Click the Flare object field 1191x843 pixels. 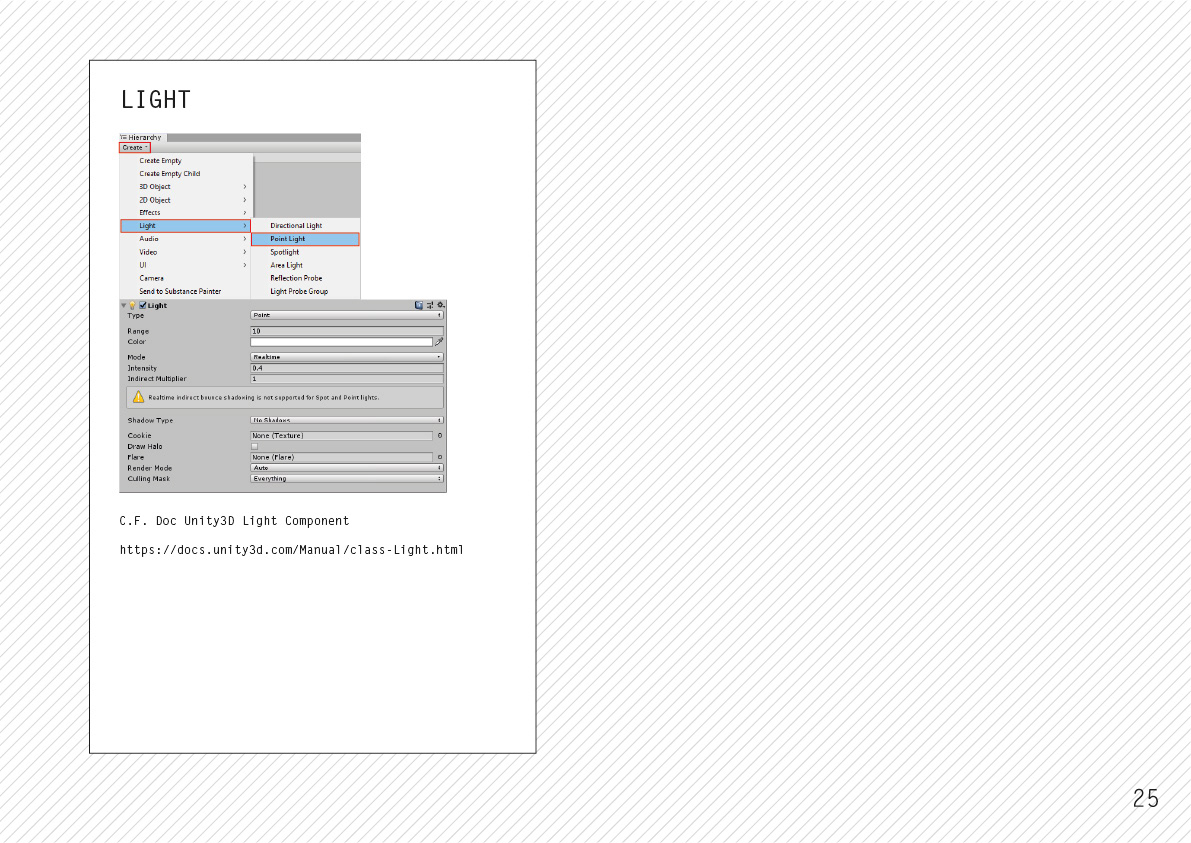coord(342,457)
